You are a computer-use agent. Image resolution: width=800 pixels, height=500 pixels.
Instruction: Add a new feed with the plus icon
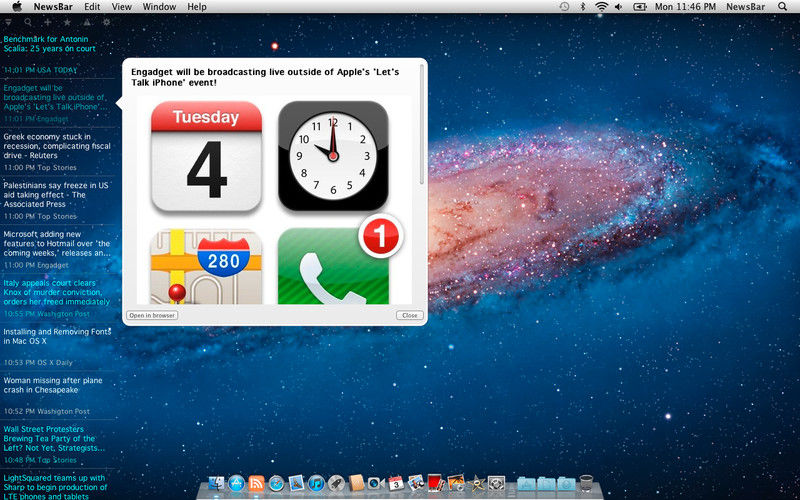point(47,22)
